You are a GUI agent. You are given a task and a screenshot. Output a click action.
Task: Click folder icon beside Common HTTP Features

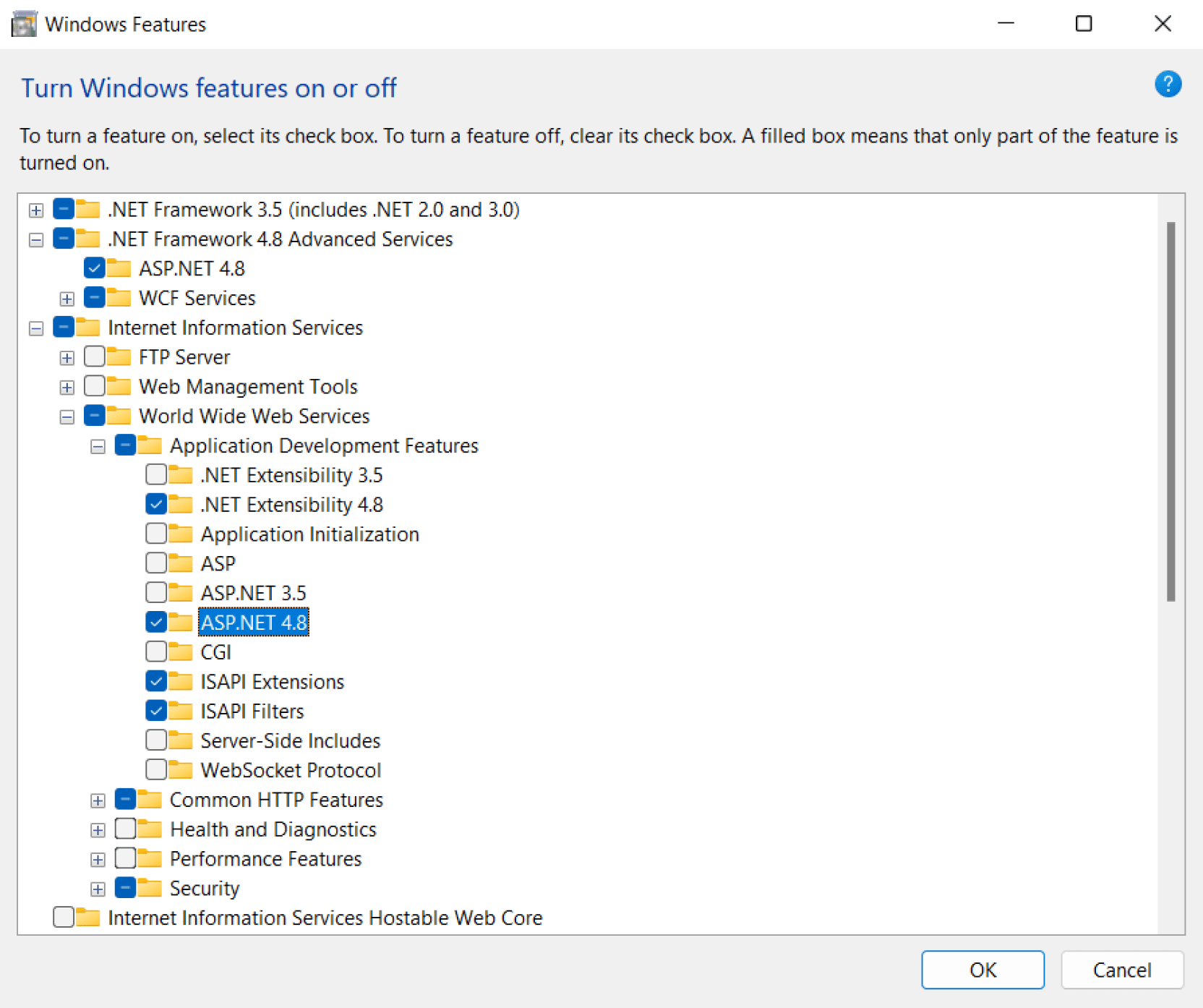[150, 799]
